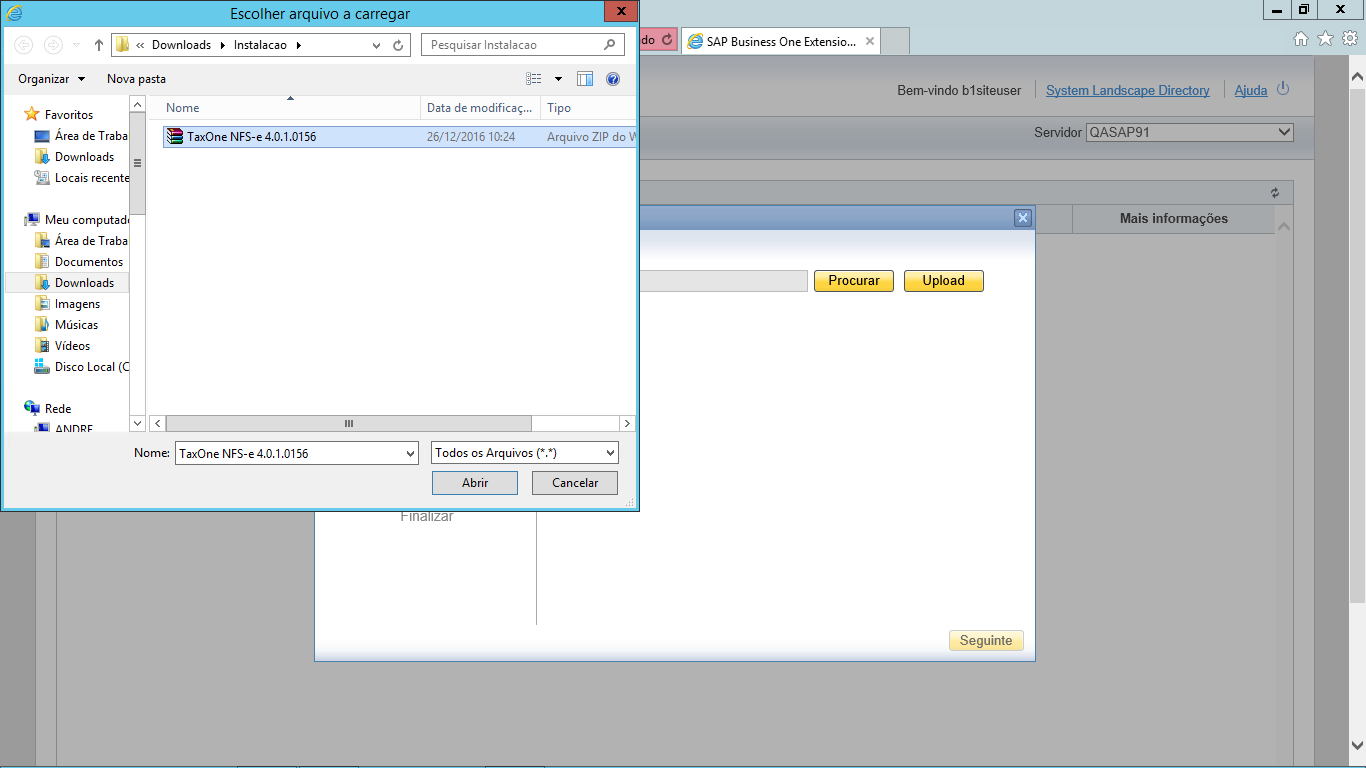The image size is (1366, 768).
Task: Click the search magnifier in Pesquisar field
Action: click(x=610, y=45)
